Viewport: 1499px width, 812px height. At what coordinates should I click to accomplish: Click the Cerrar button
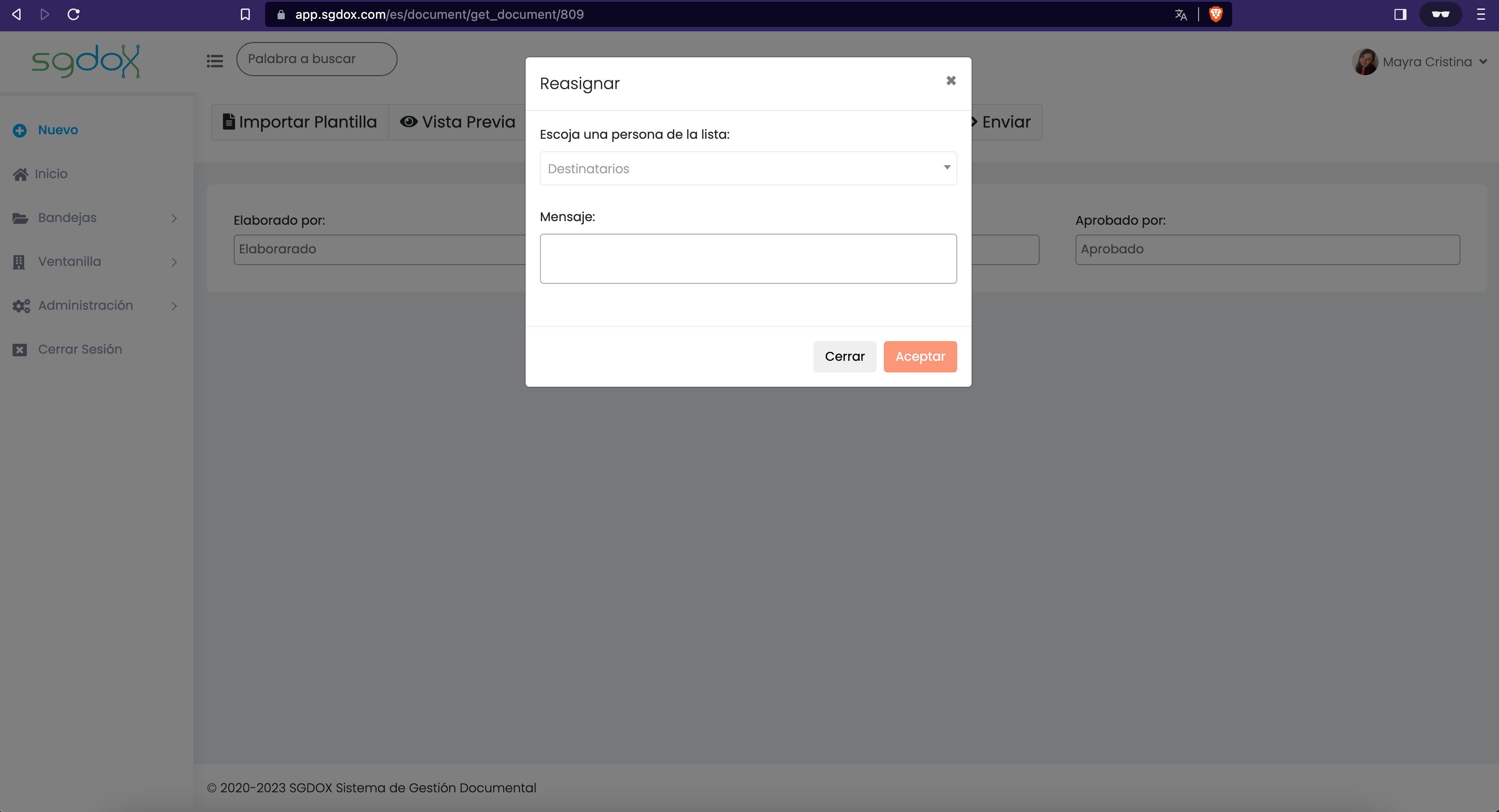(x=845, y=357)
